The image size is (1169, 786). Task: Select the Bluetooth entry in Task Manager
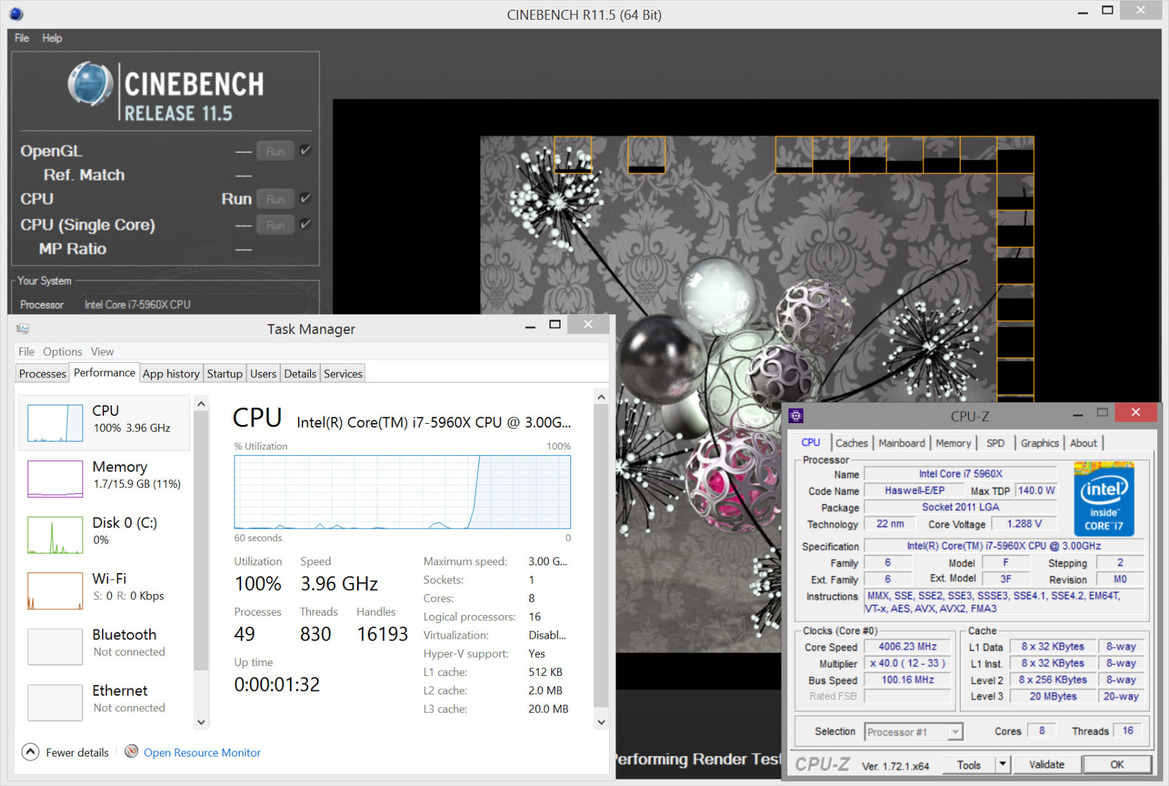pos(104,646)
